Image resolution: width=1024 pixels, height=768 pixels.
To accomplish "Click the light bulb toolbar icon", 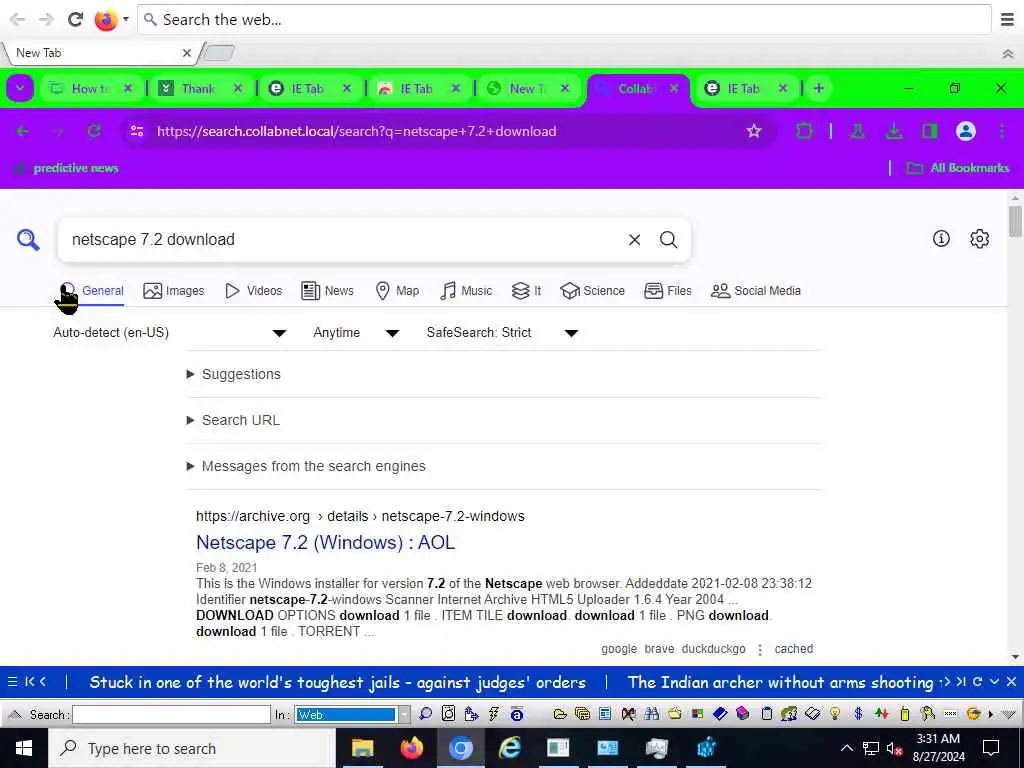I will click(x=835, y=714).
